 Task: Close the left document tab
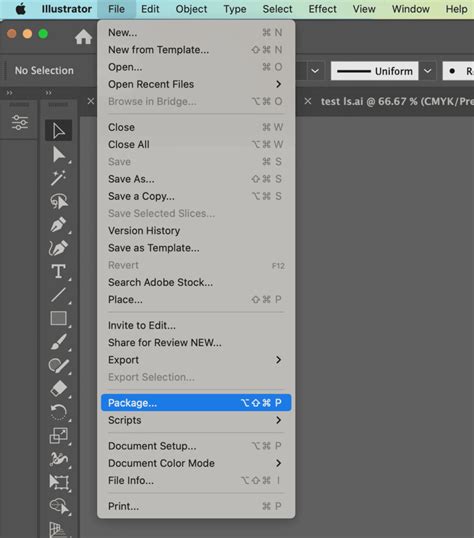pyautogui.click(x=91, y=101)
